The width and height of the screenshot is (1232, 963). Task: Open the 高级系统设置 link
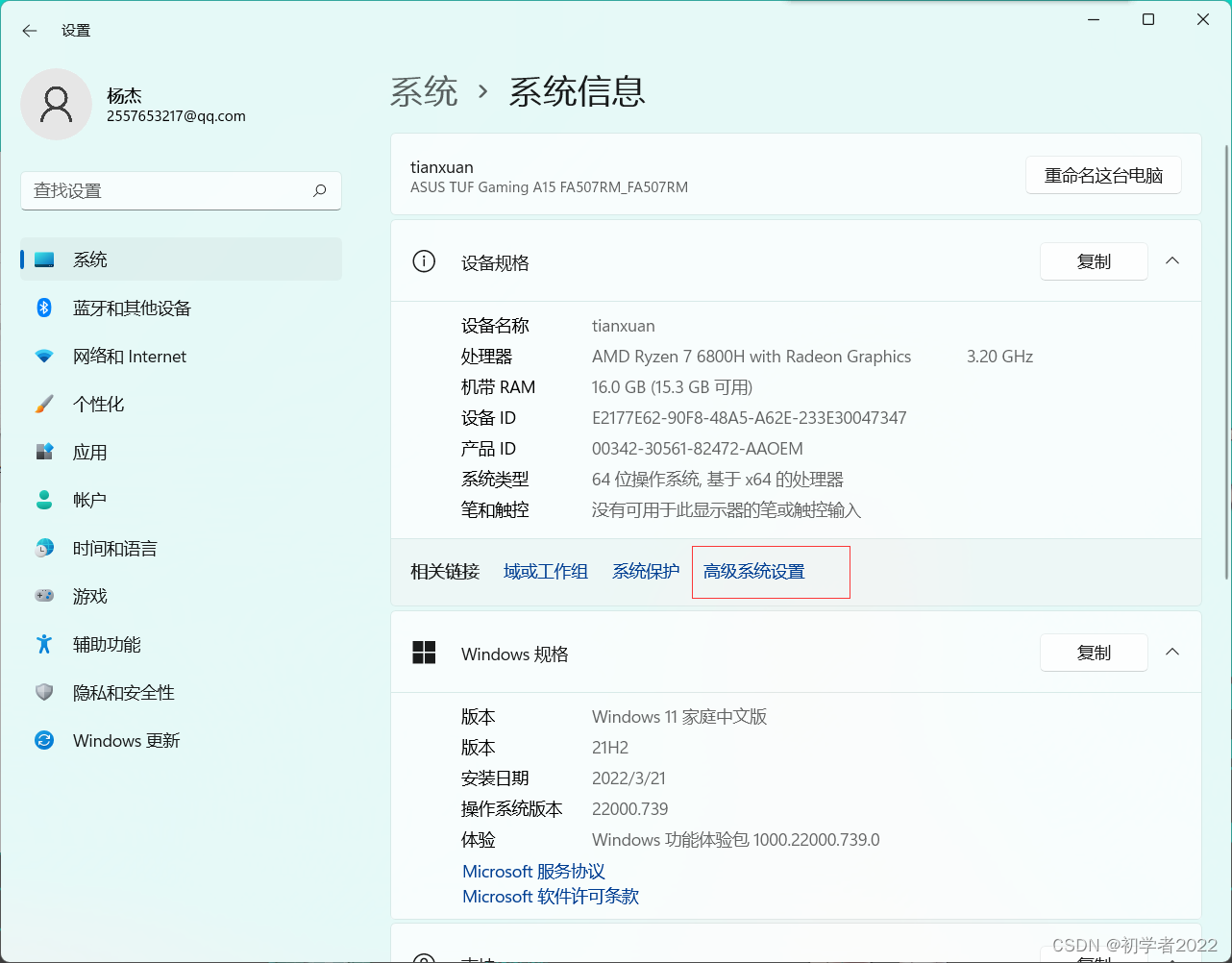pos(754,571)
